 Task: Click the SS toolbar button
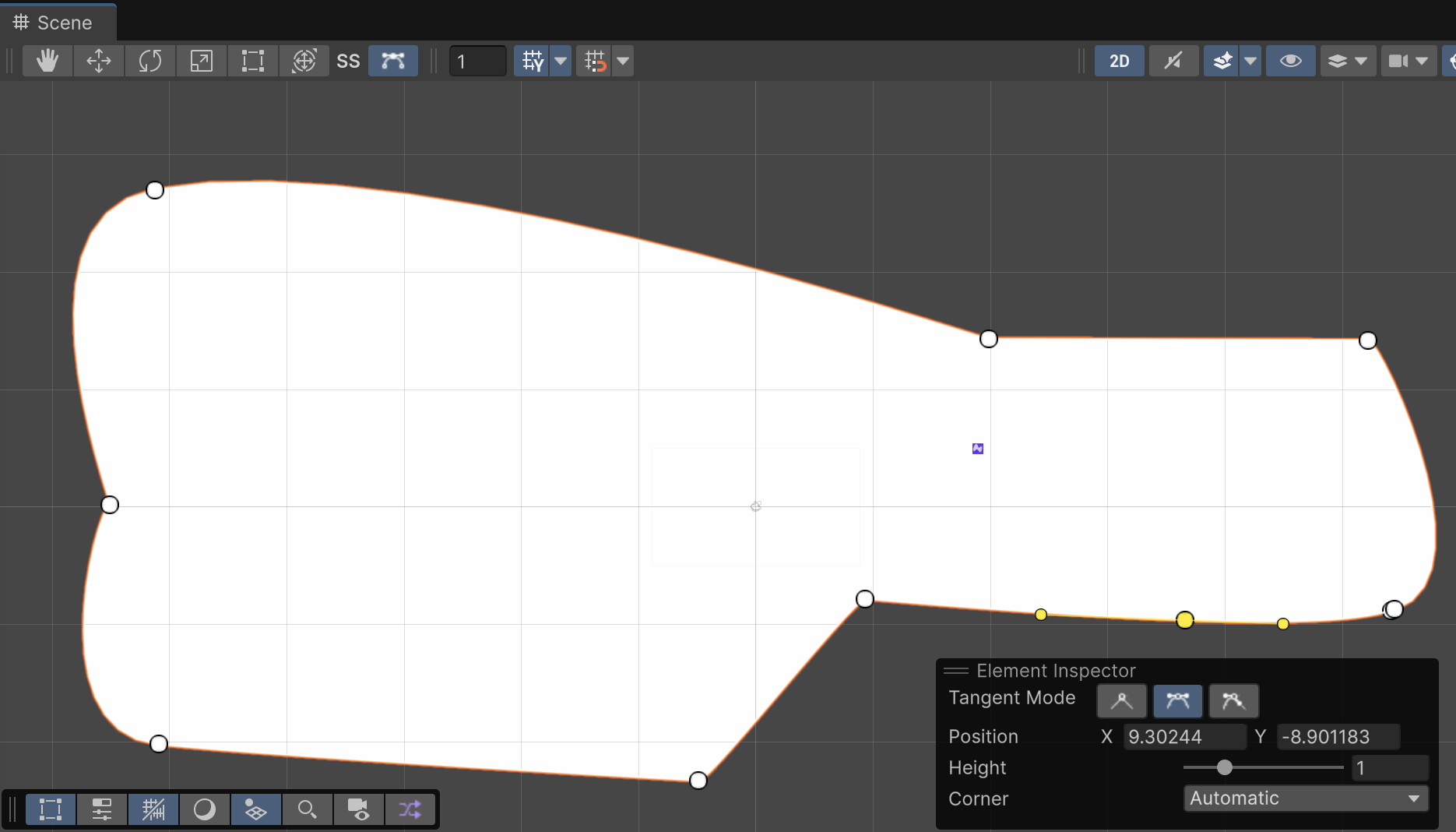(348, 61)
